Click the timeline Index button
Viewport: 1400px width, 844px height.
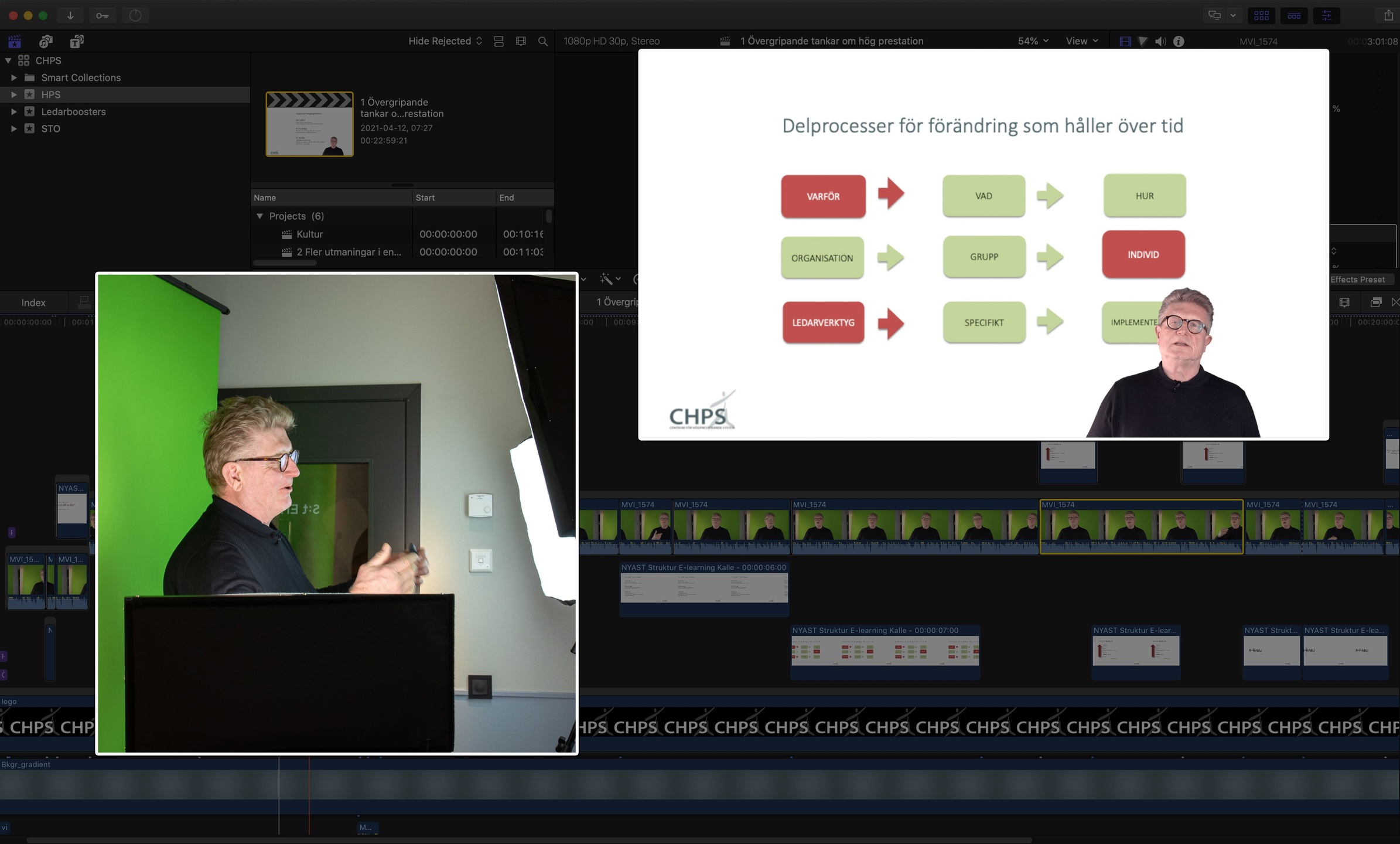(x=33, y=302)
